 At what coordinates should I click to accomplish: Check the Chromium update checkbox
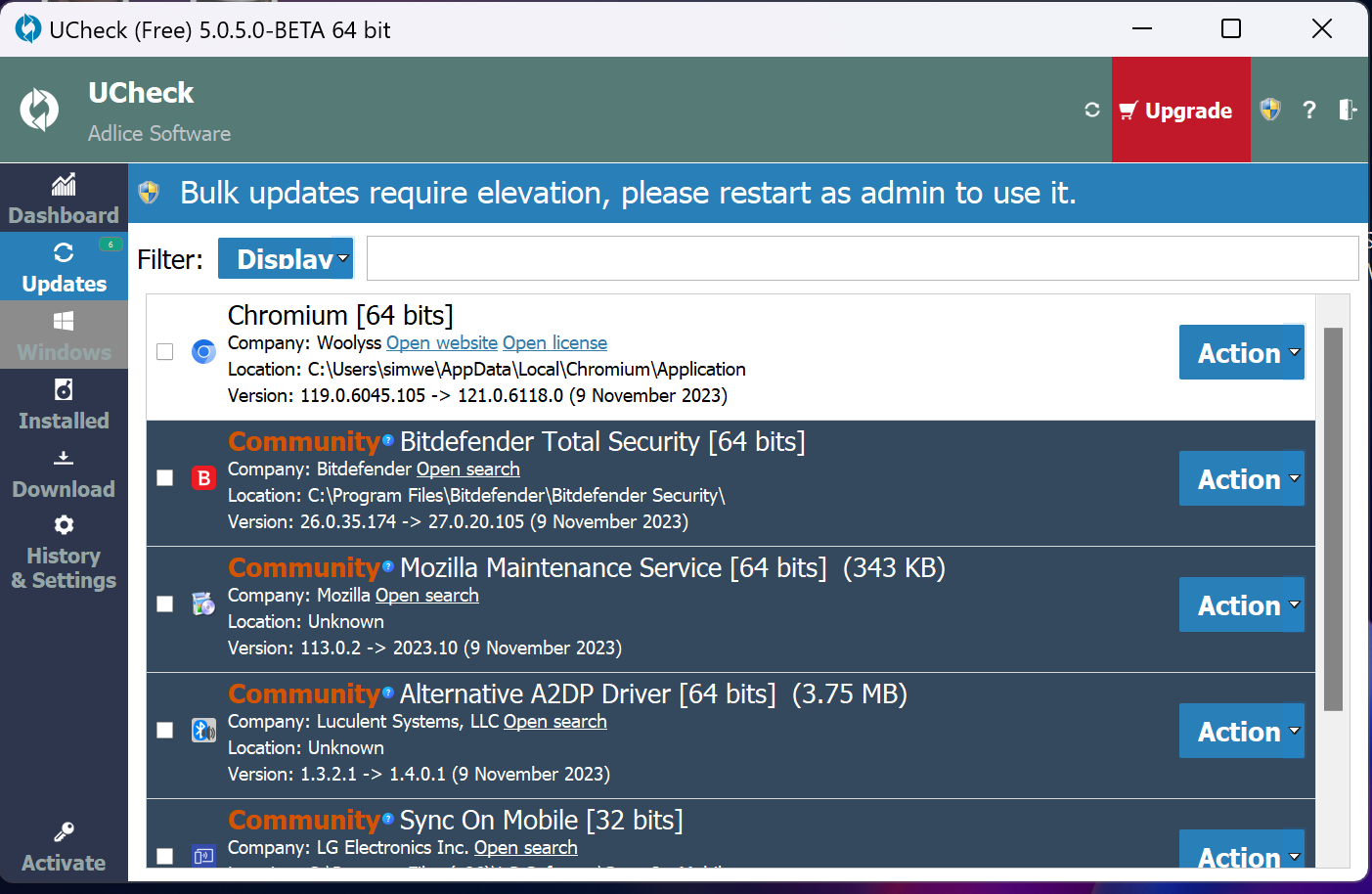coord(165,352)
